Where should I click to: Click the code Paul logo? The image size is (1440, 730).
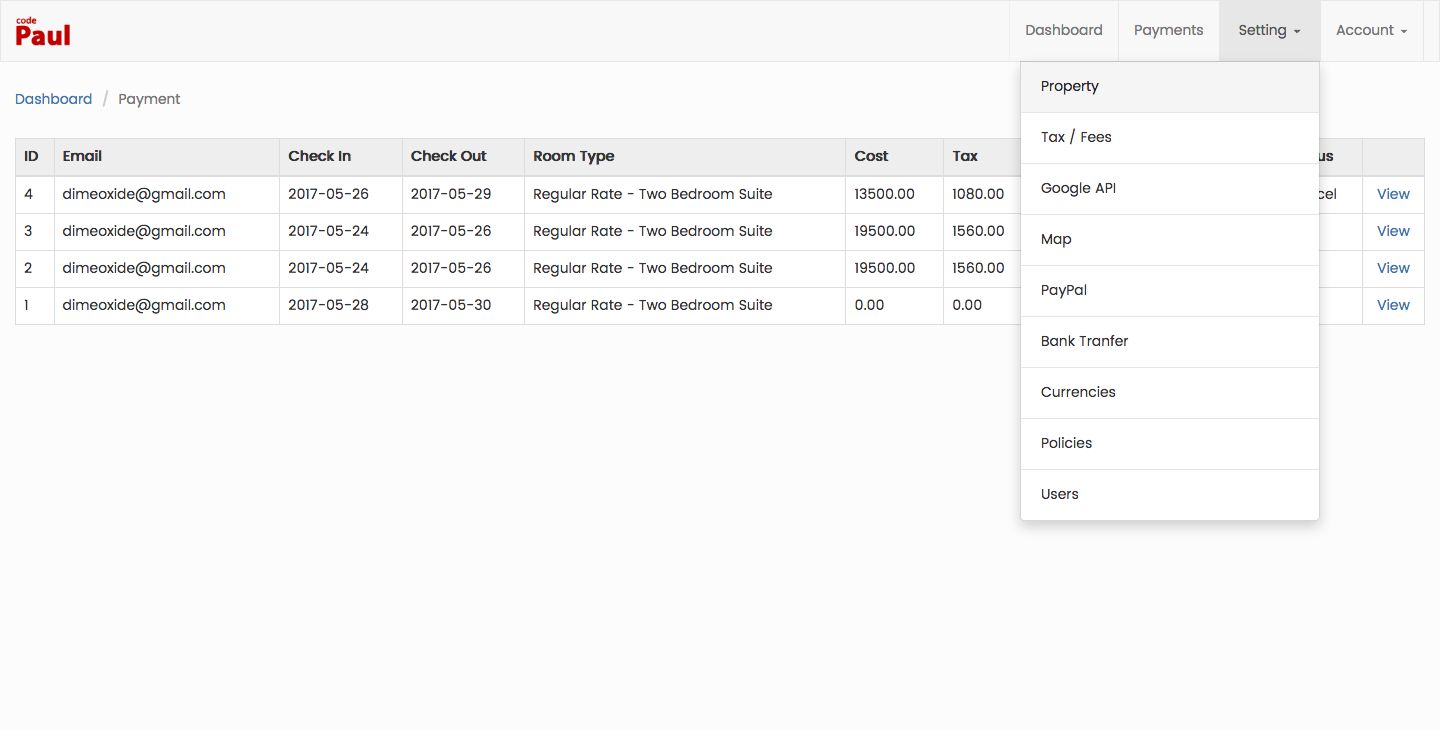(43, 31)
